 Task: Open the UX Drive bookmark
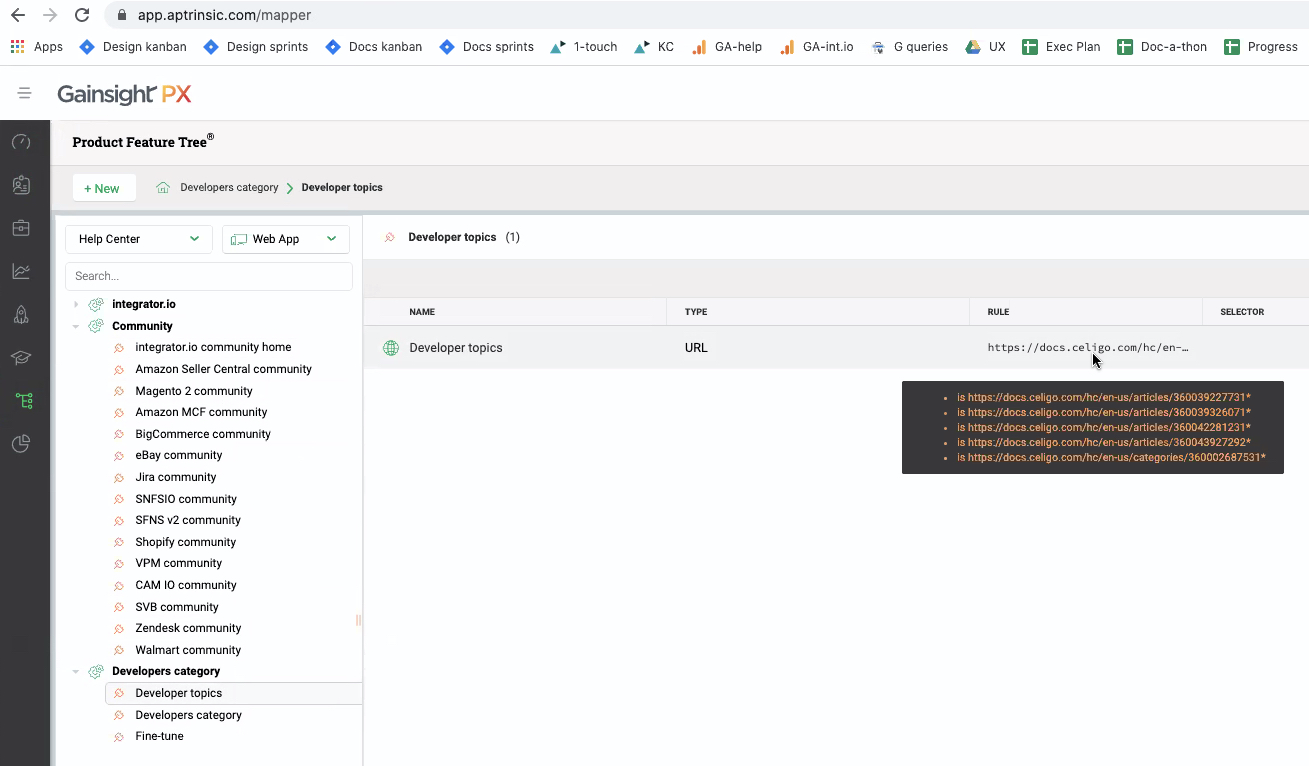coord(985,46)
